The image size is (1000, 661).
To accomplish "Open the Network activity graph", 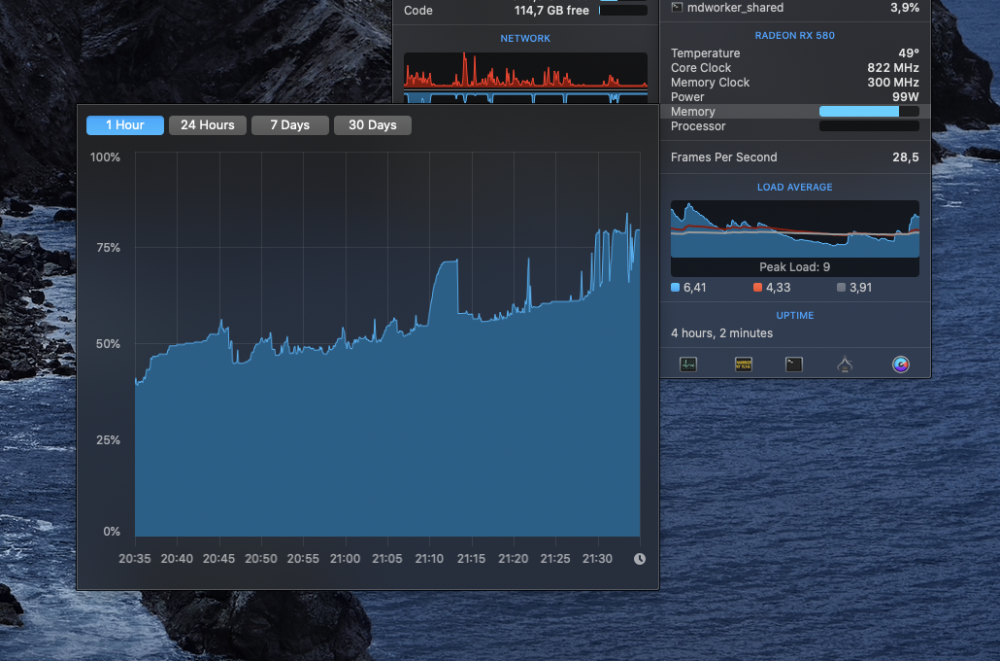I will pyautogui.click(x=526, y=77).
